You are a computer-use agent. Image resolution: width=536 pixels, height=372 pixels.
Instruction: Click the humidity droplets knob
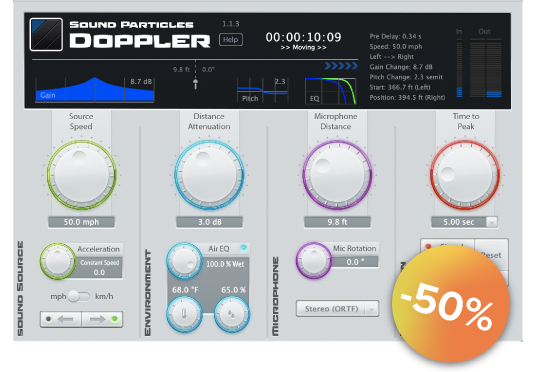click(232, 314)
